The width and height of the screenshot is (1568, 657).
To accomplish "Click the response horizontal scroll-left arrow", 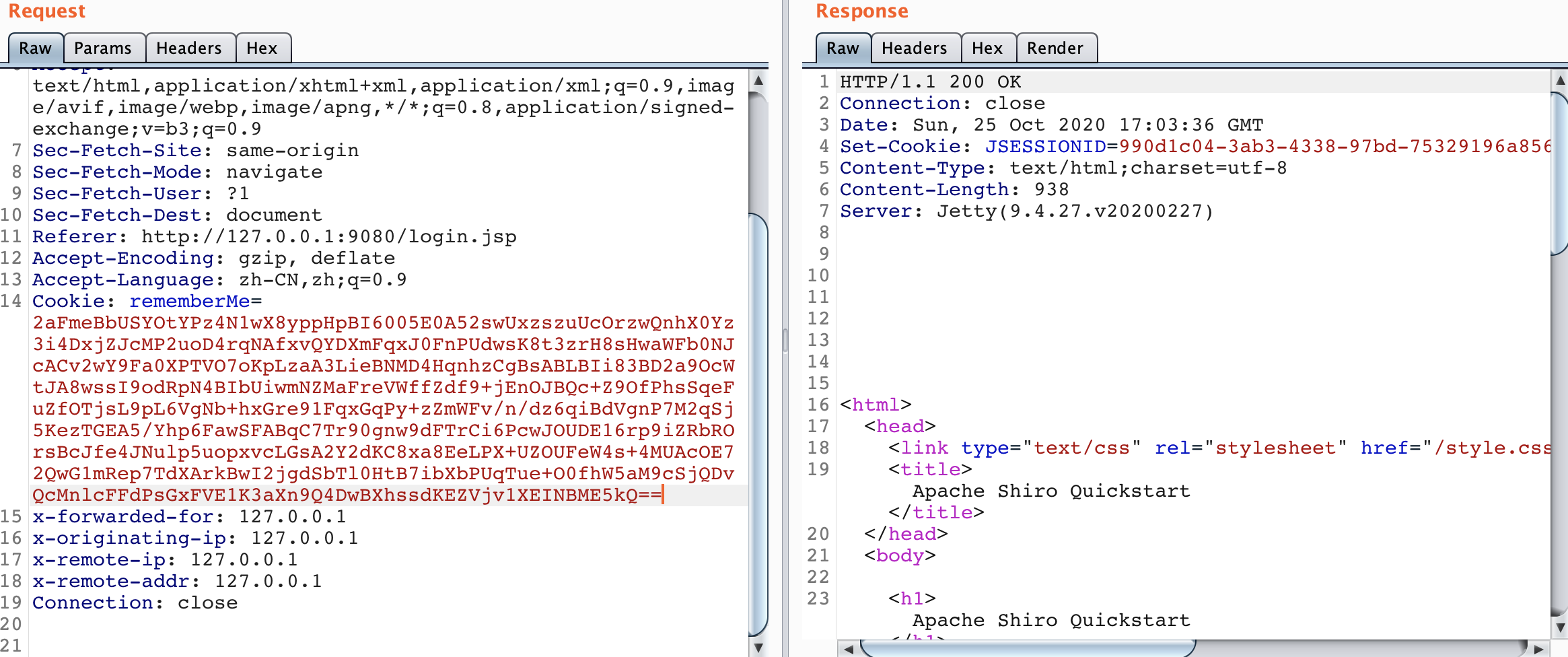I will tap(849, 649).
